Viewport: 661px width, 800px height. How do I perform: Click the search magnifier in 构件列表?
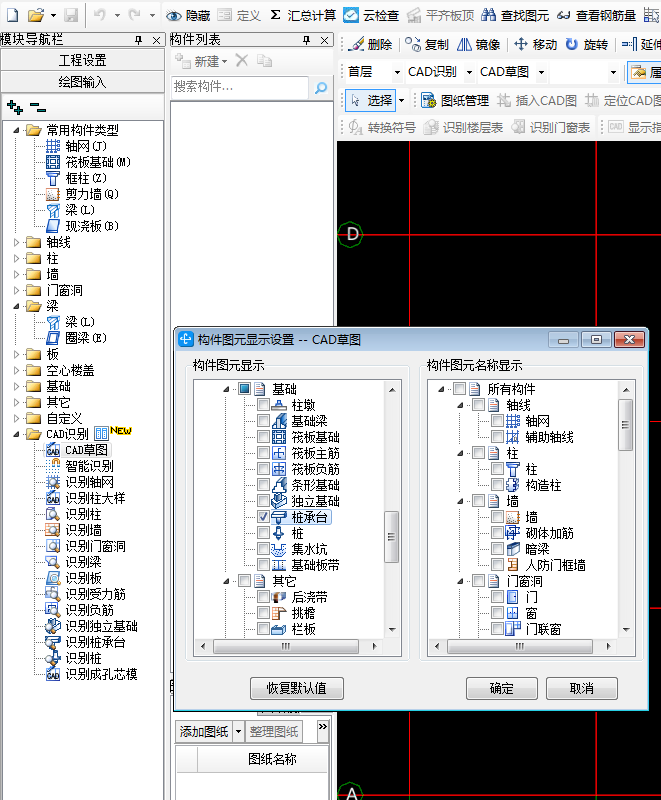pos(321,88)
